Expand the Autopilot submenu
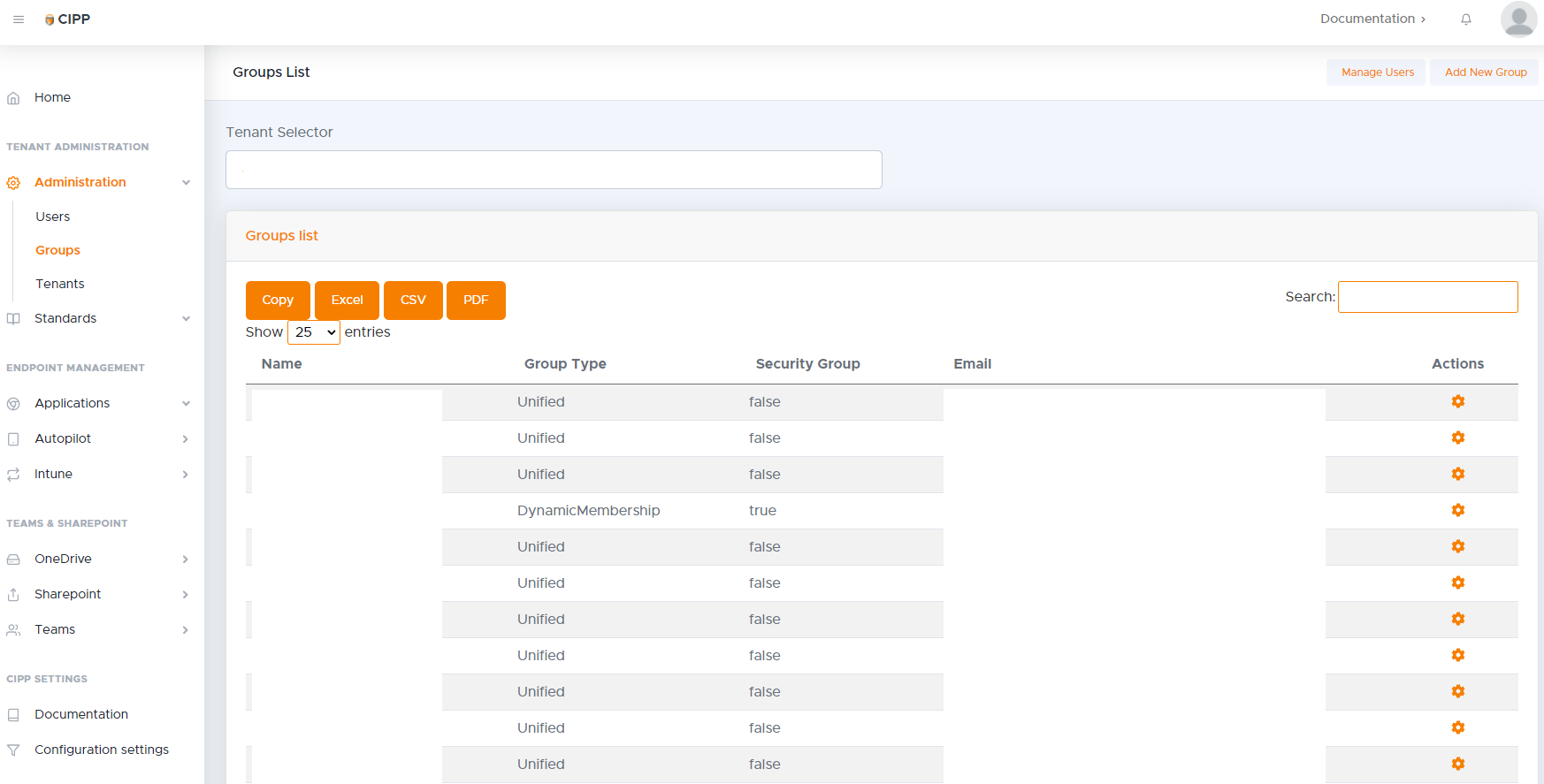Screen dimensions: 1544x784 point(186,439)
